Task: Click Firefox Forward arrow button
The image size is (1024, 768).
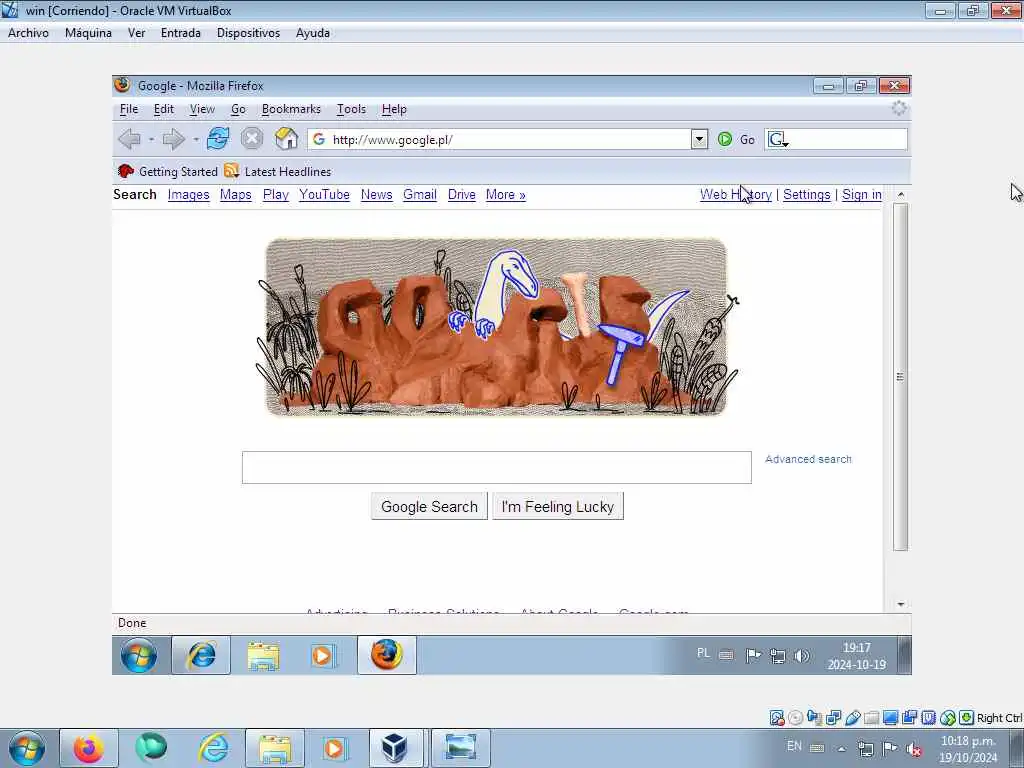Action: [x=173, y=139]
